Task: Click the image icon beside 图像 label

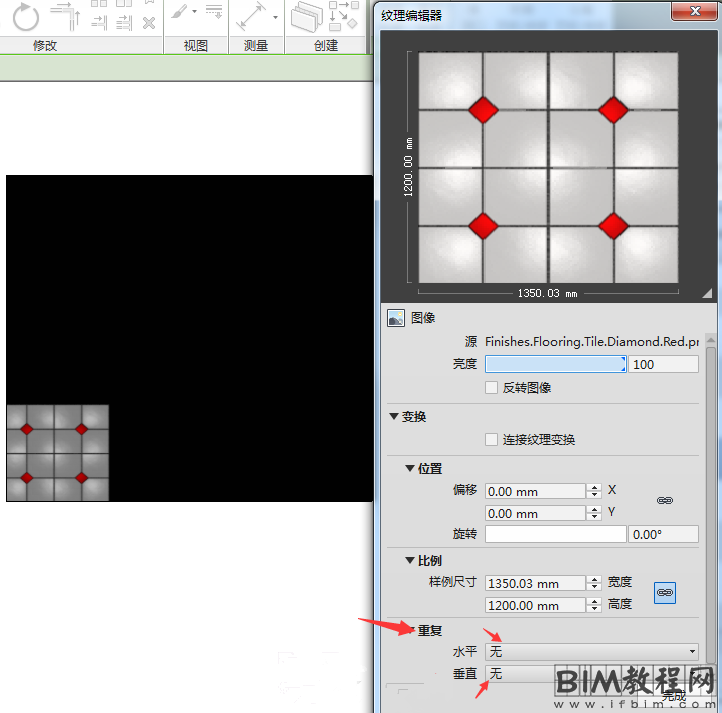Action: tap(396, 318)
